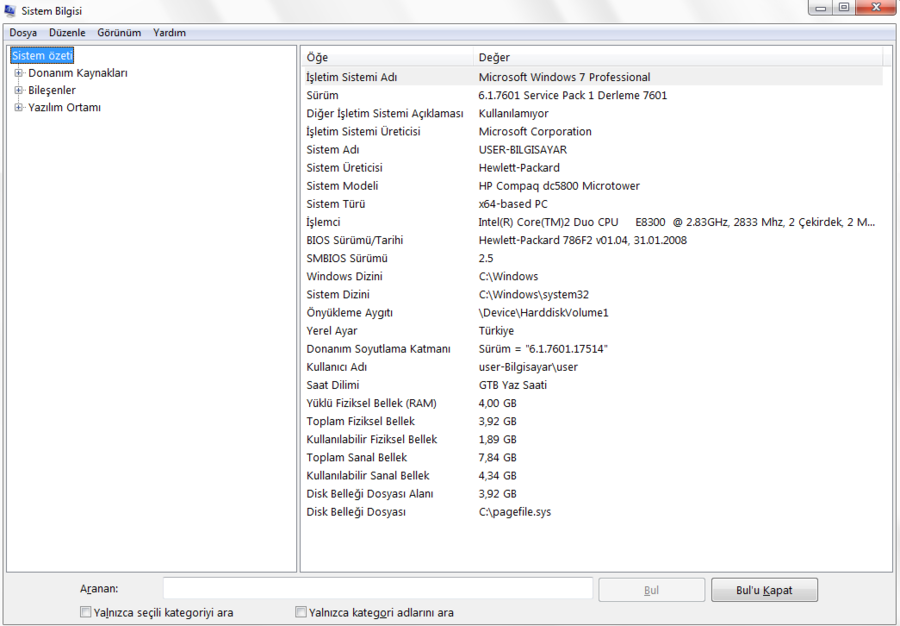Select the Toplam Fiziksel Bellek row label
Viewport: 900px width, 626px height.
coord(360,421)
